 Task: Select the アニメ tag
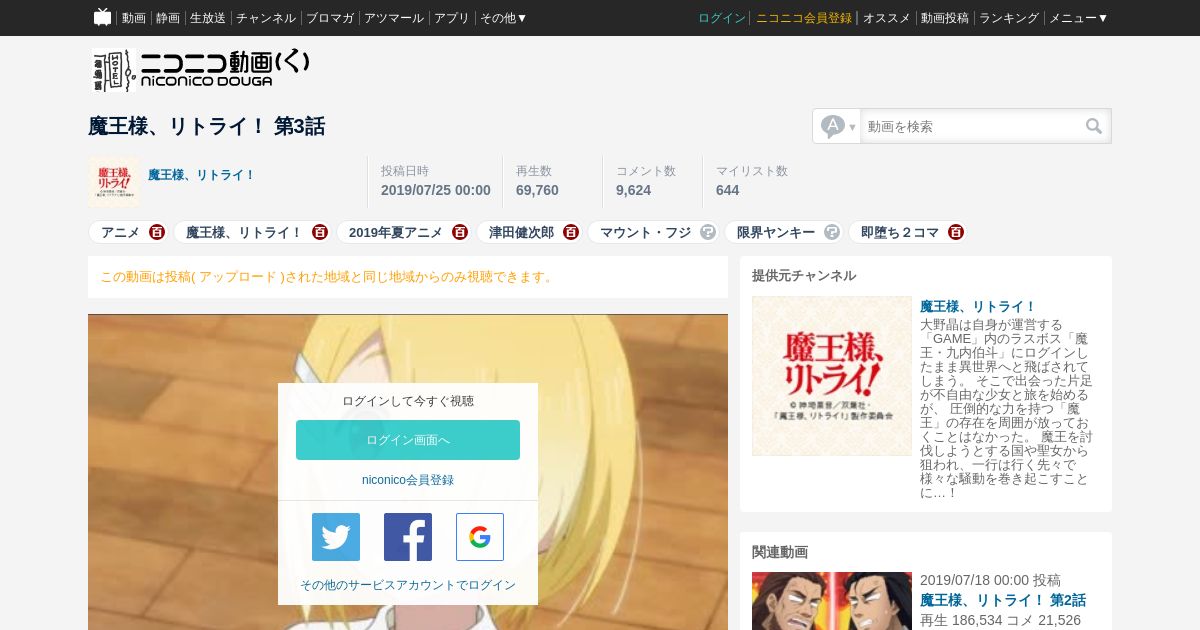click(x=120, y=232)
